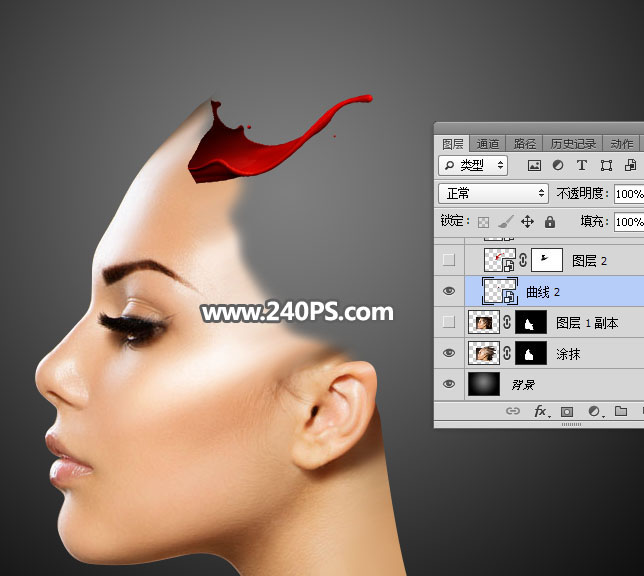The width and height of the screenshot is (644, 576).
Task: Select 图层 2 layer thumbnail
Action: click(499, 260)
